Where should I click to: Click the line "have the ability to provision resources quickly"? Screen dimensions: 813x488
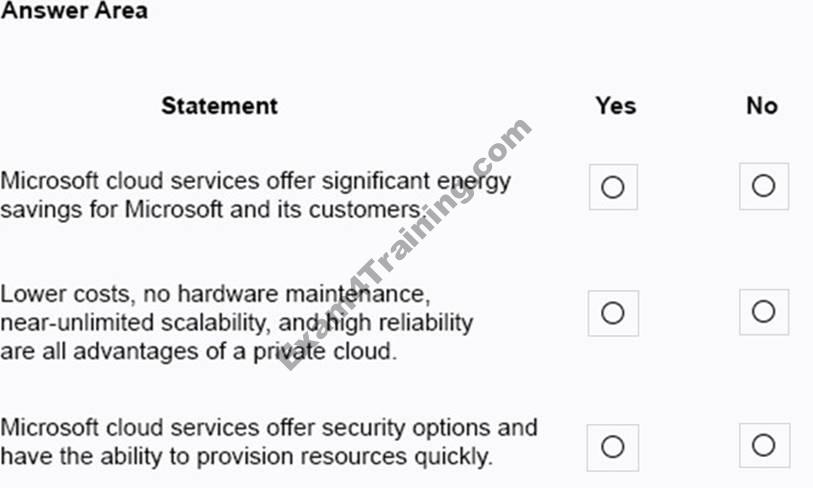click(x=246, y=457)
